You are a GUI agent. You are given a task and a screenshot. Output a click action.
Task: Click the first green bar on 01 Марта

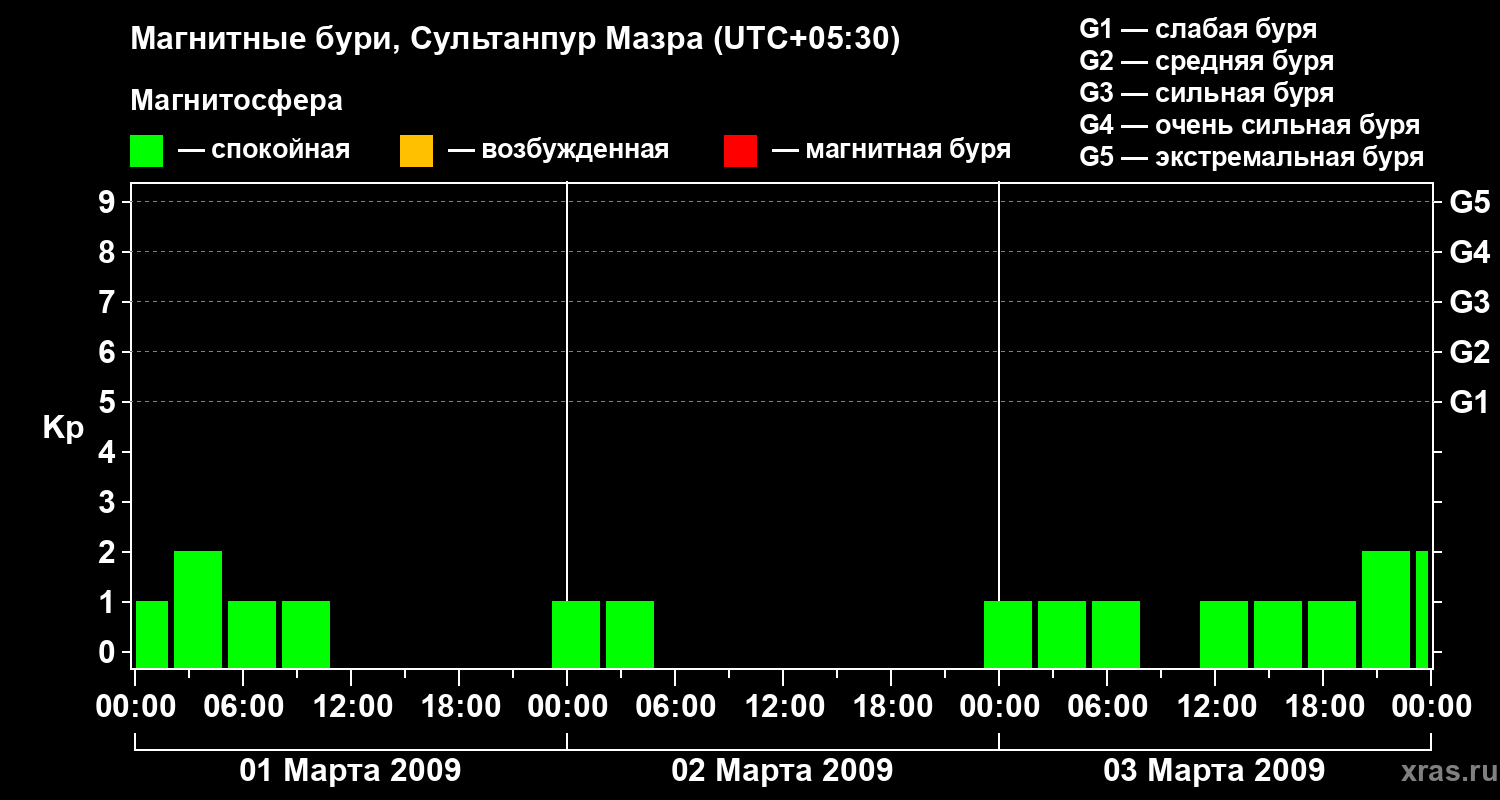152,634
